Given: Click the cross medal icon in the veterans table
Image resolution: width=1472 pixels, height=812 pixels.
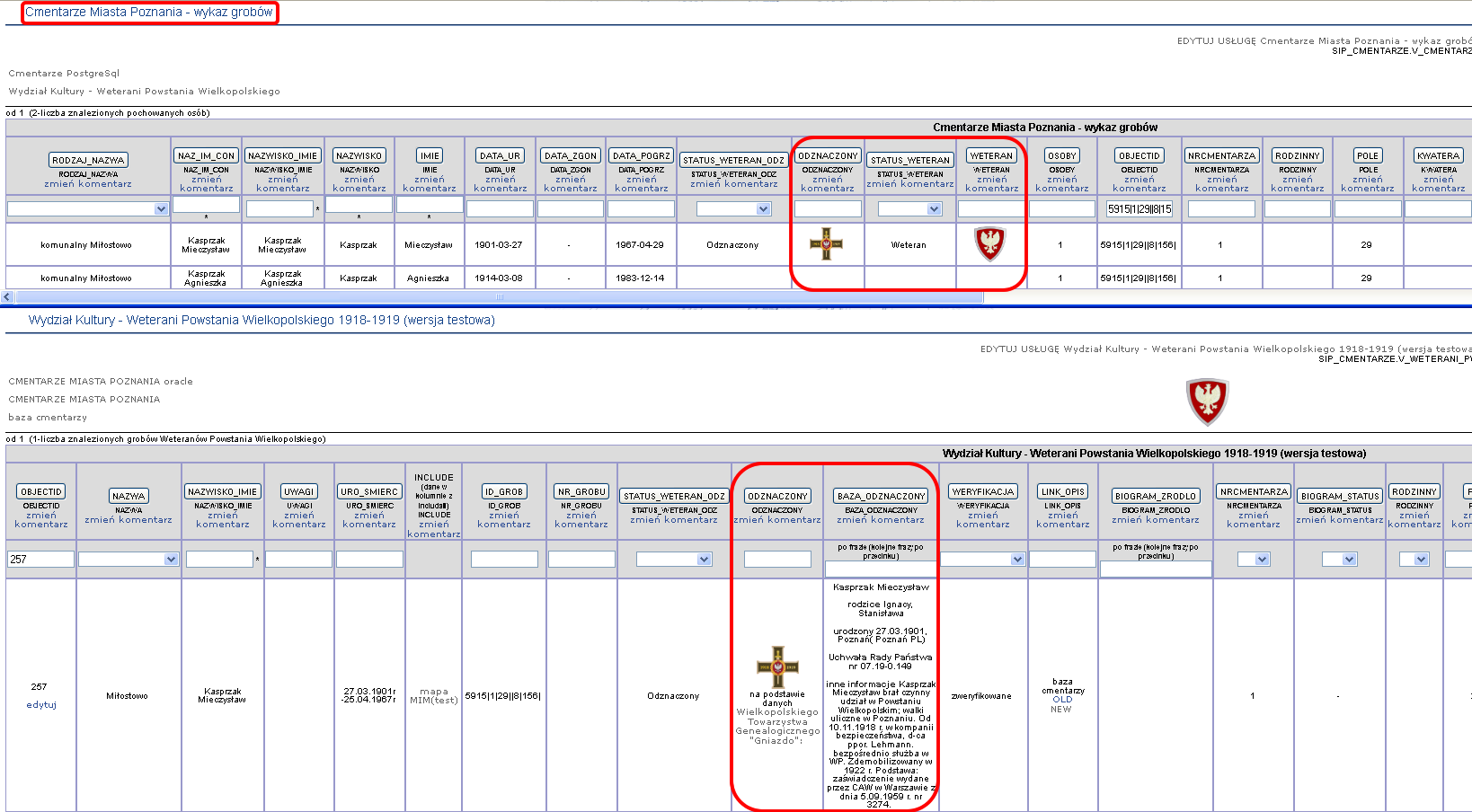Looking at the screenshot, I should 777,666.
